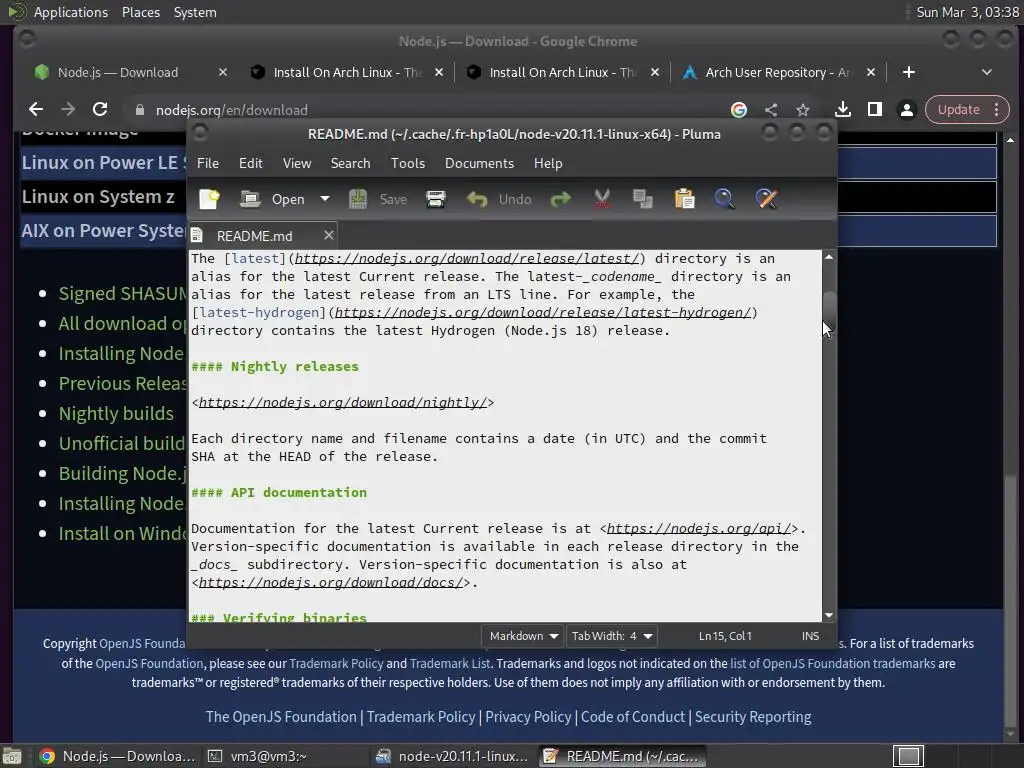This screenshot has height=768, width=1024.
Task: Close the README.md tab in Pluma
Action: pos(328,235)
